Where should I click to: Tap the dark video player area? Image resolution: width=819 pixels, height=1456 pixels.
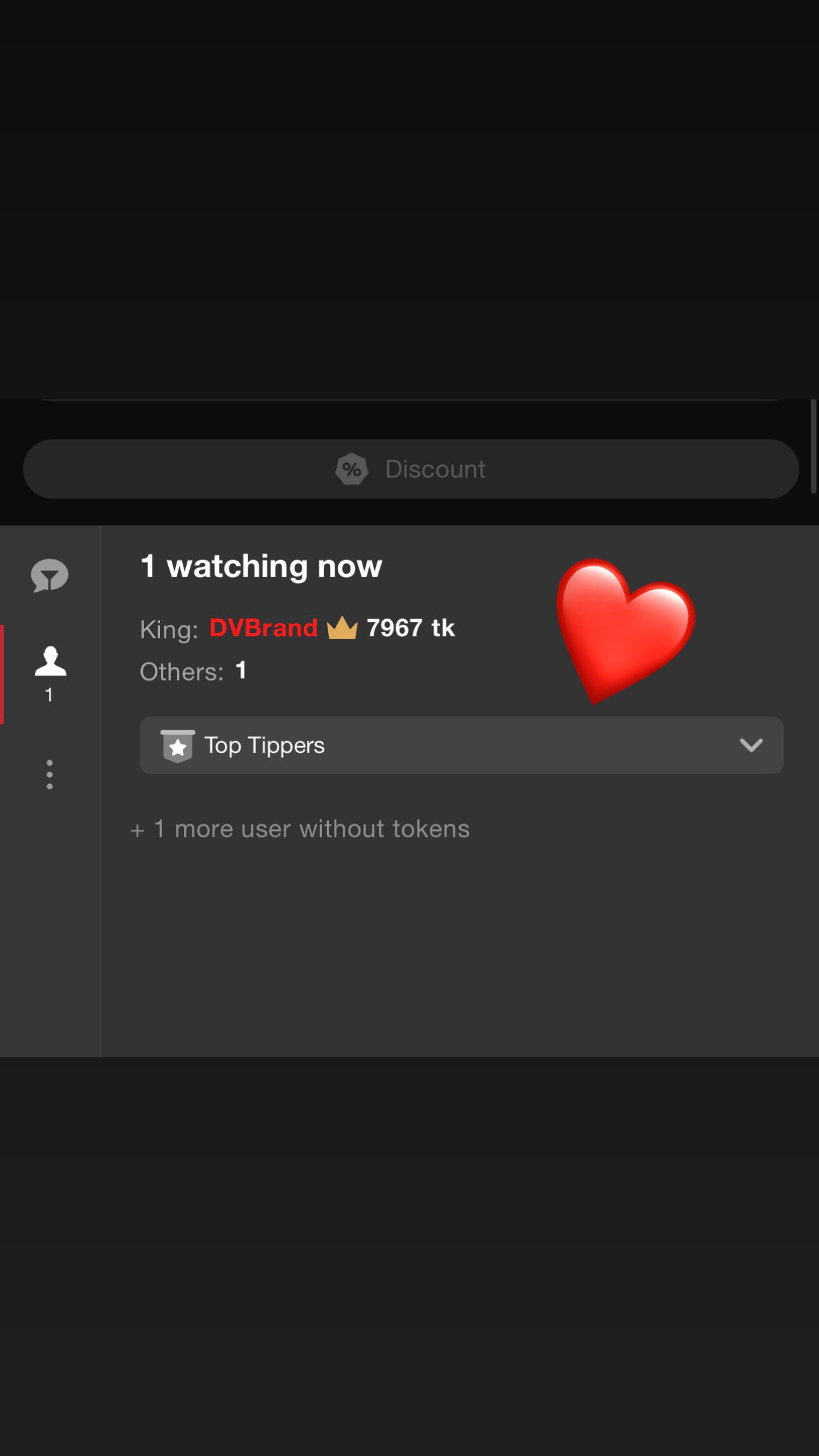(x=409, y=197)
